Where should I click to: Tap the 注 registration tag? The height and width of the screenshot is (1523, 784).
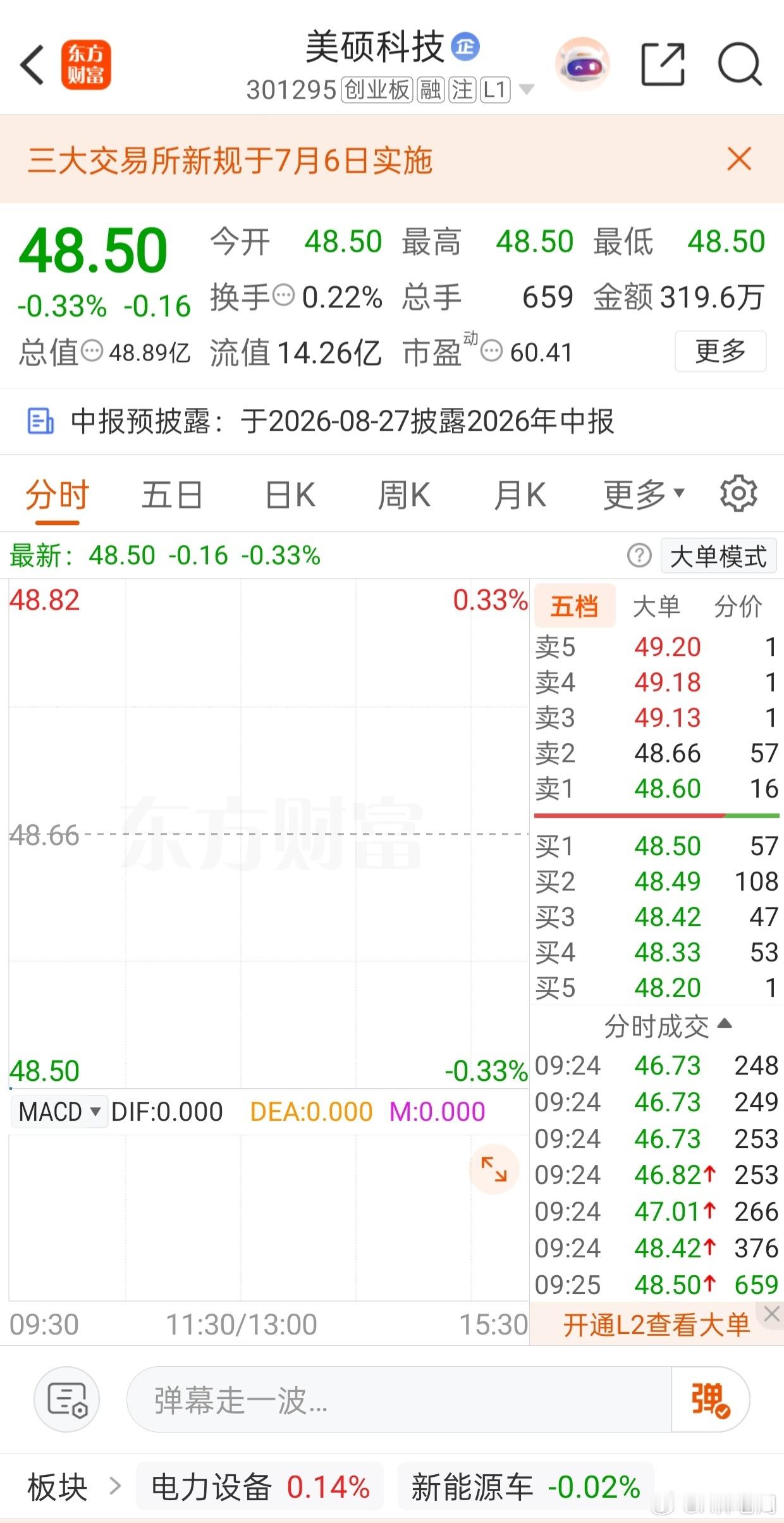tap(462, 90)
